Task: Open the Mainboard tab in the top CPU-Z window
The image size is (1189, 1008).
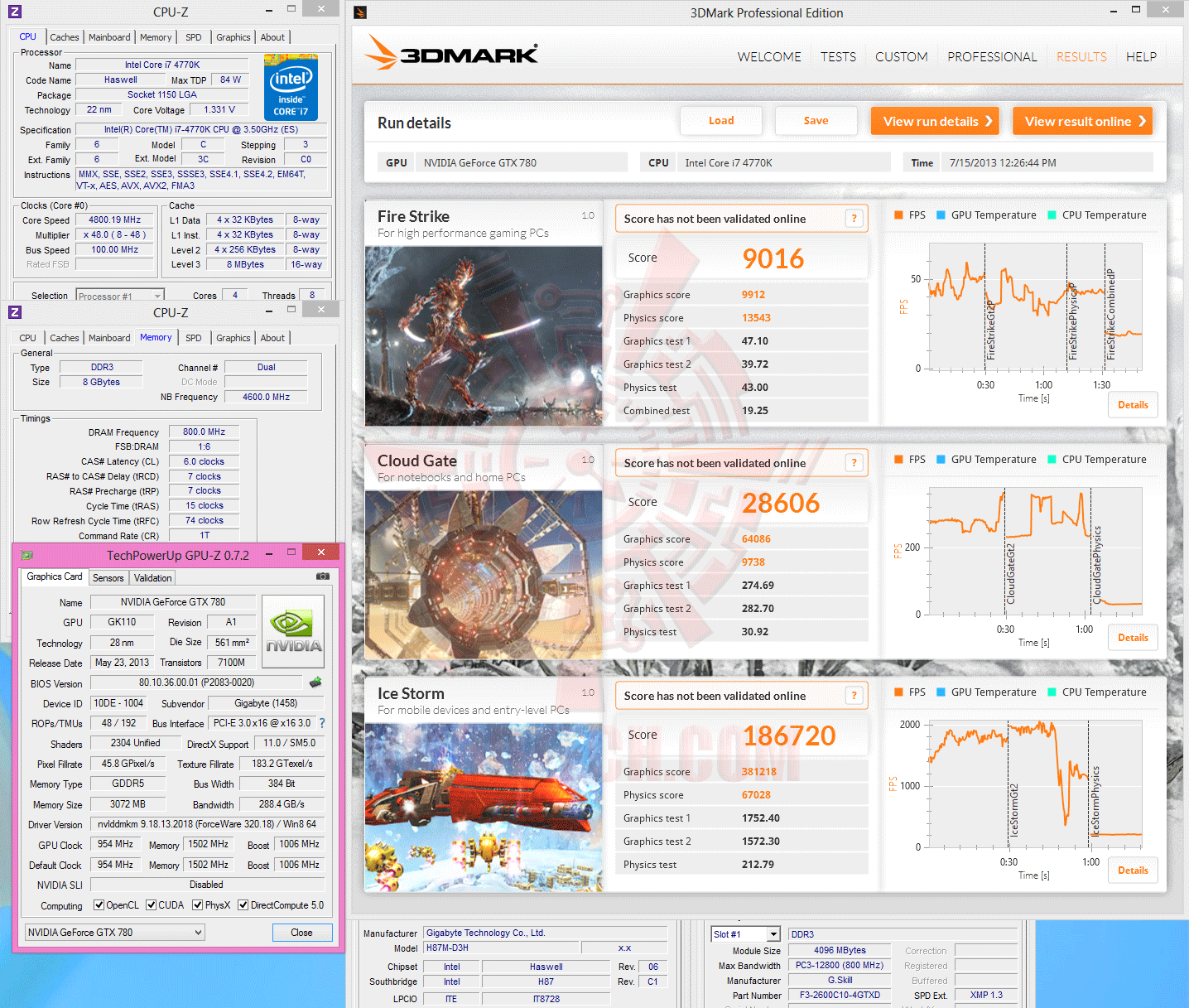Action: [109, 37]
